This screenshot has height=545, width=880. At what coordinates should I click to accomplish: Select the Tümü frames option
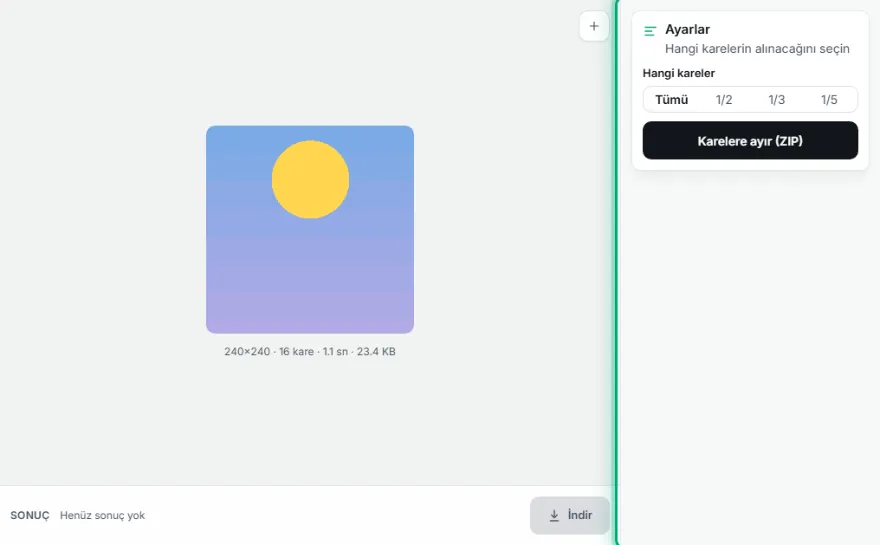point(671,100)
